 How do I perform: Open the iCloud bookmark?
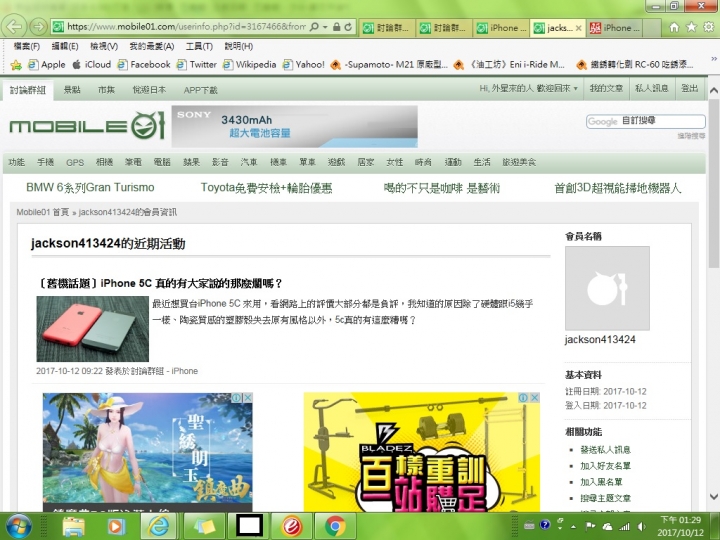(x=92, y=65)
